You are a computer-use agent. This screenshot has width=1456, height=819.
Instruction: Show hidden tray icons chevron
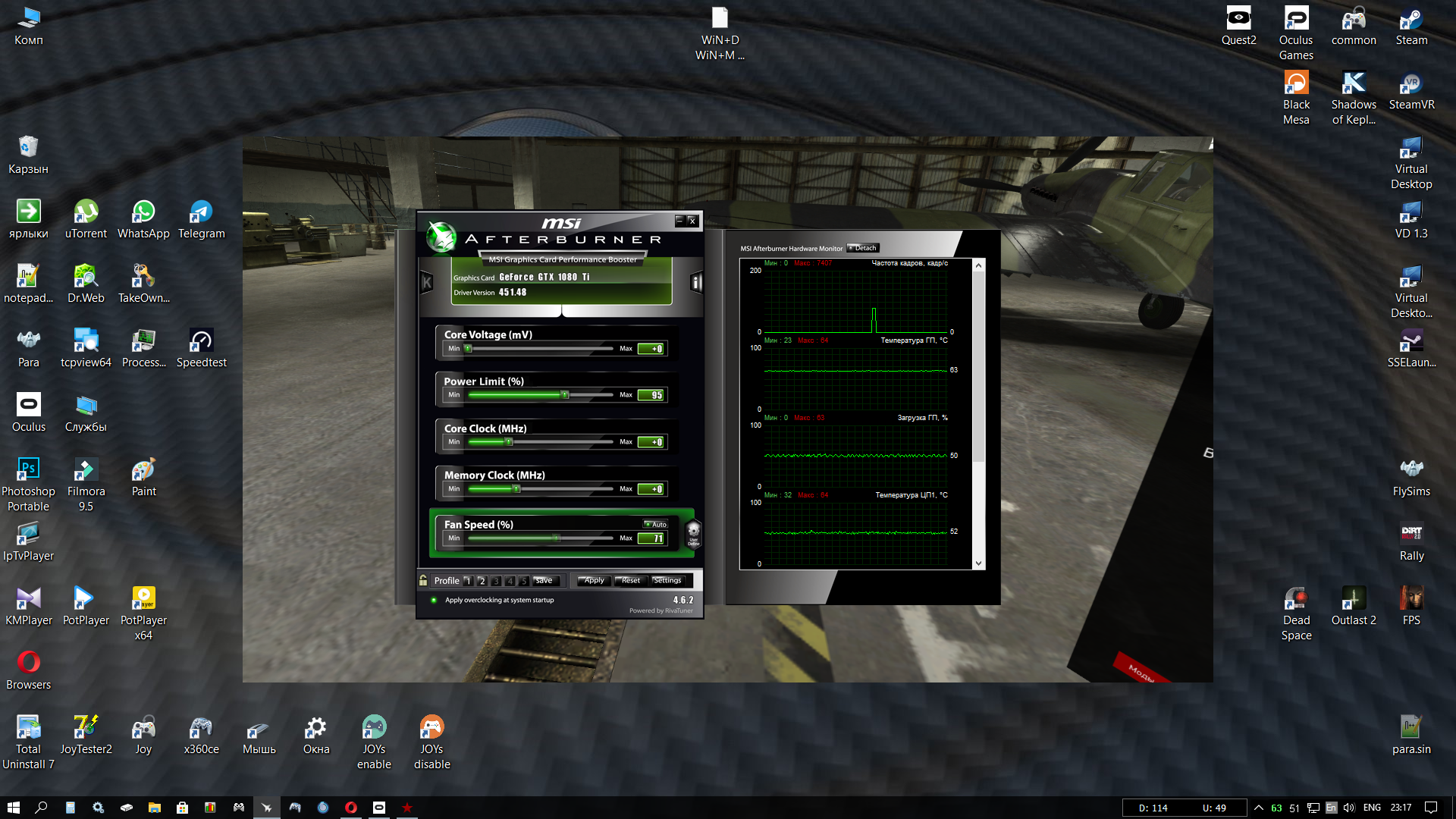[1259, 808]
